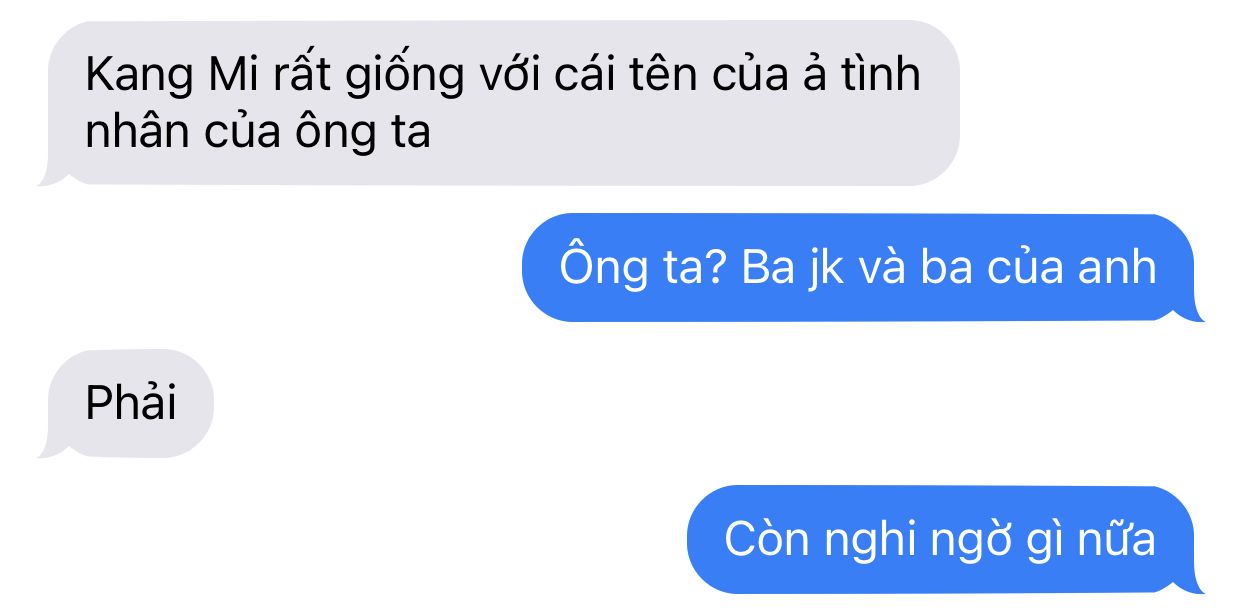
Task: Click the tail of the "Kang Mi" bubble
Action: (x=50, y=176)
